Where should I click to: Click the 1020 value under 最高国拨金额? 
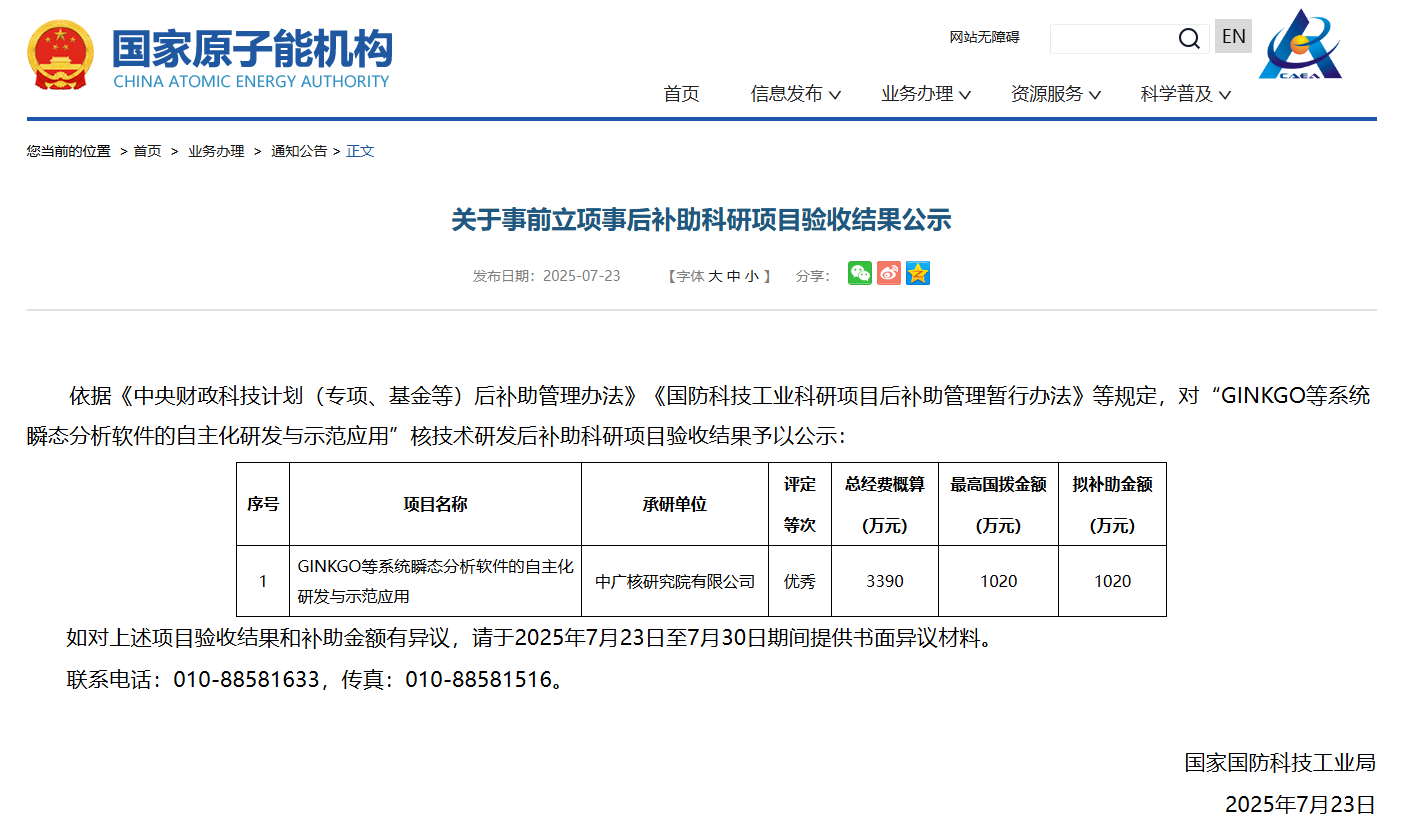[x=998, y=581]
